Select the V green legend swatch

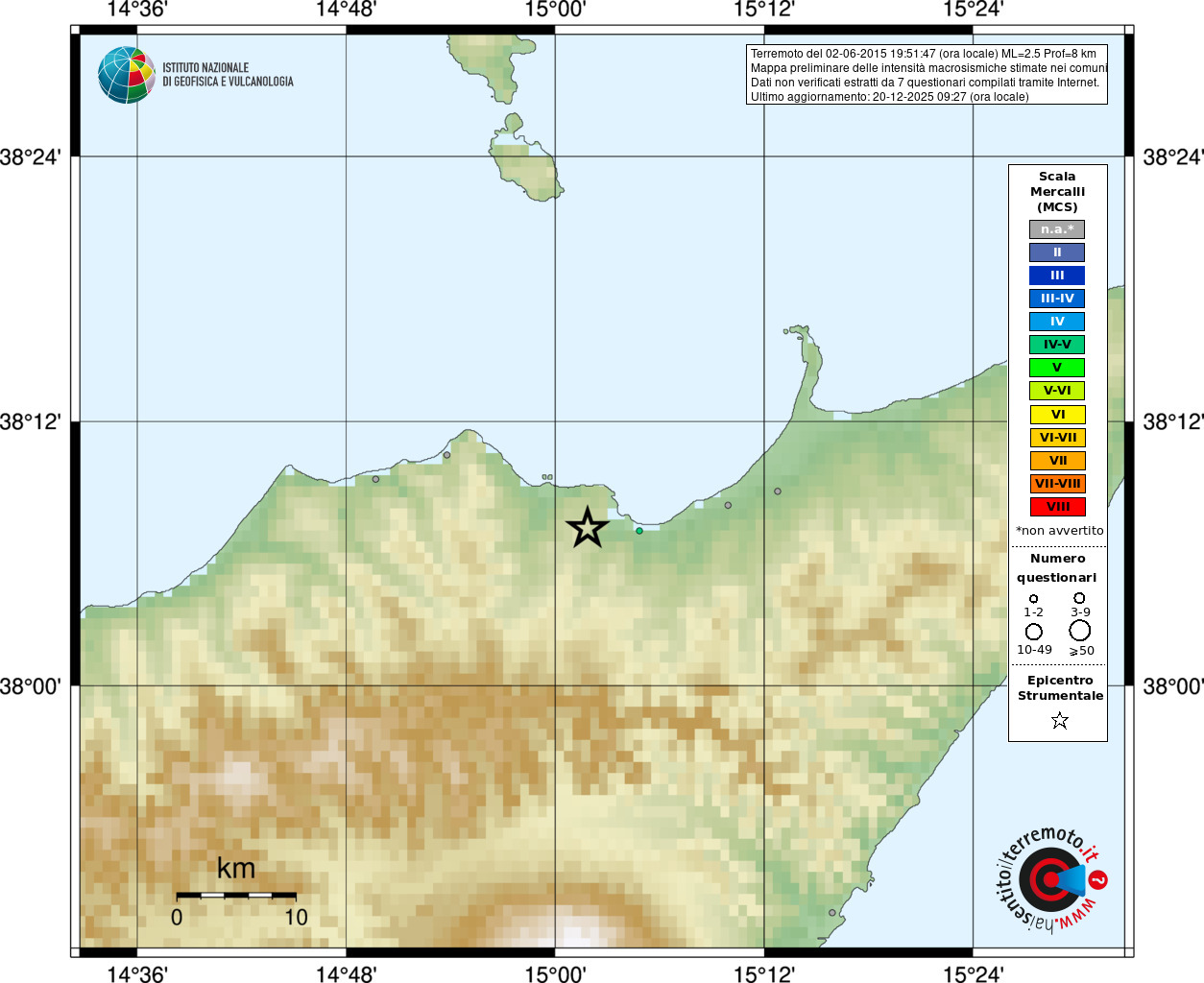tap(1057, 368)
